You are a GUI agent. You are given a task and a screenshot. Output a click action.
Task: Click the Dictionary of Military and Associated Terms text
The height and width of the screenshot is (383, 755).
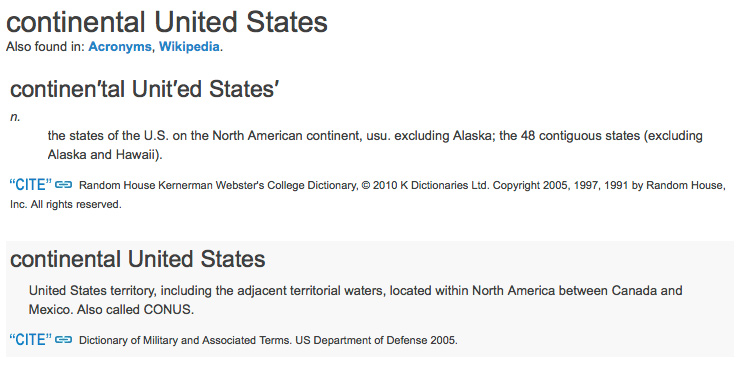[185, 340]
